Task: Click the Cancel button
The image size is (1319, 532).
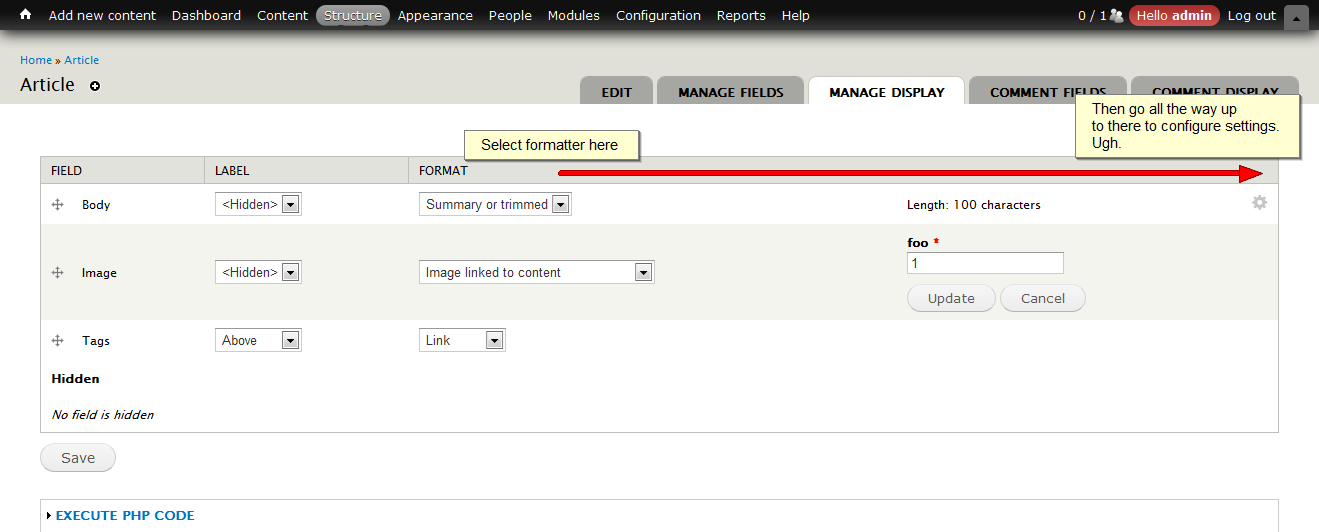Action: tap(1043, 298)
